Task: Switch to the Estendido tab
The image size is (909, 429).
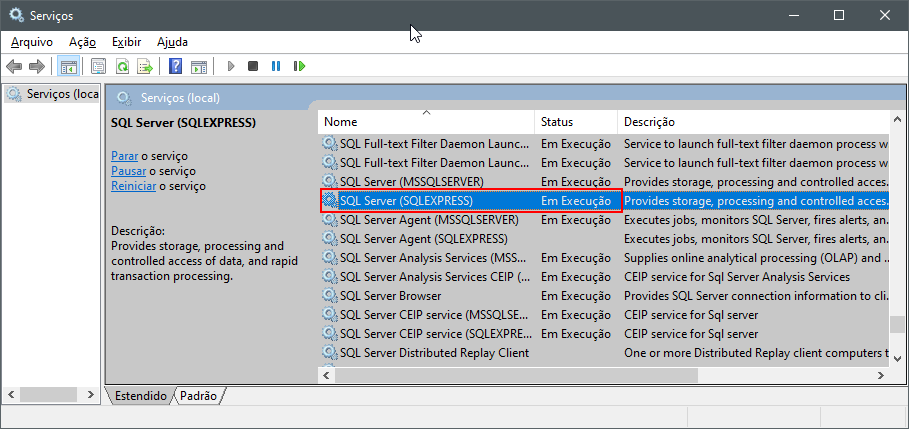Action: 141,396
